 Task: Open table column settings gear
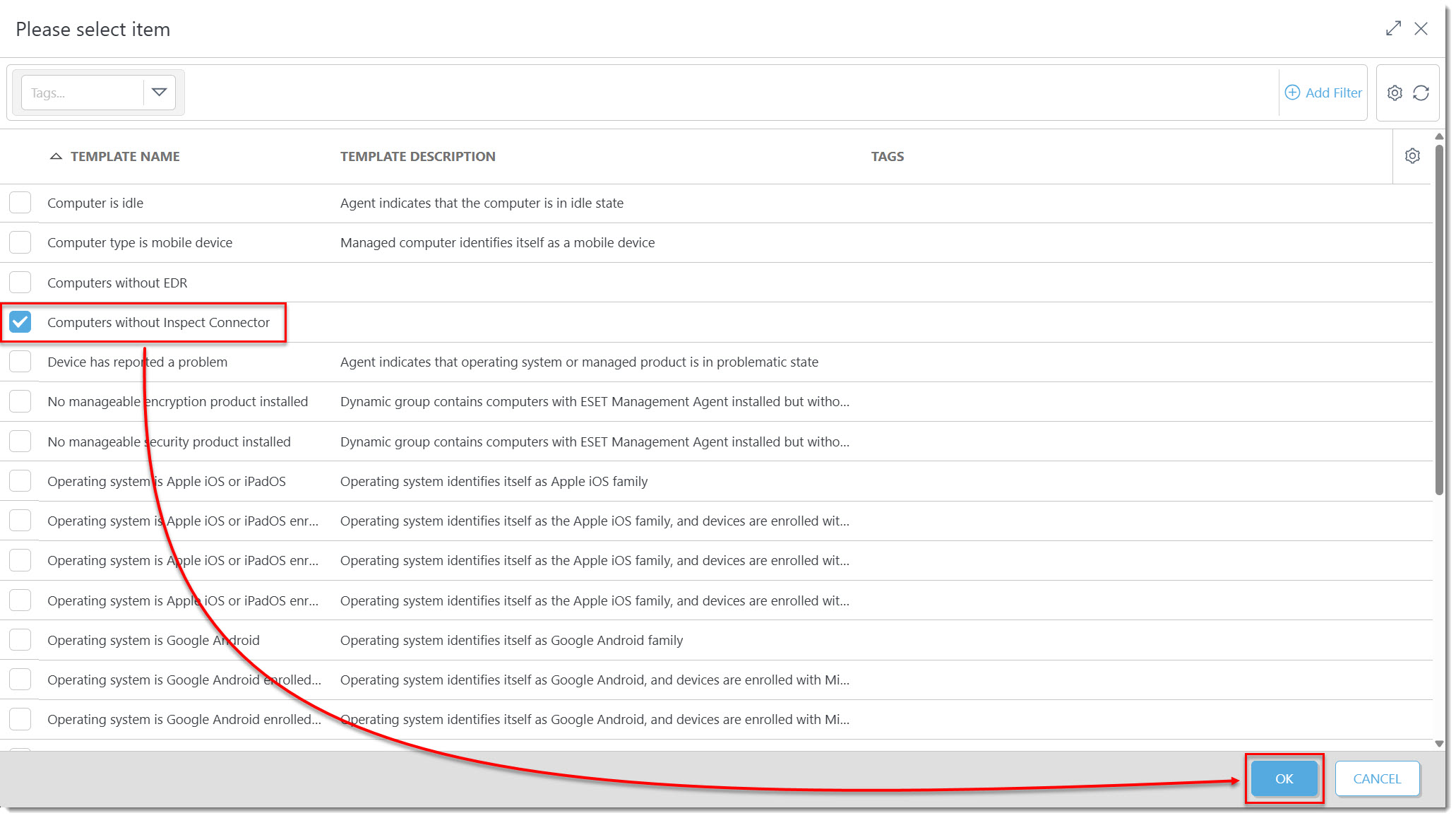1412,156
